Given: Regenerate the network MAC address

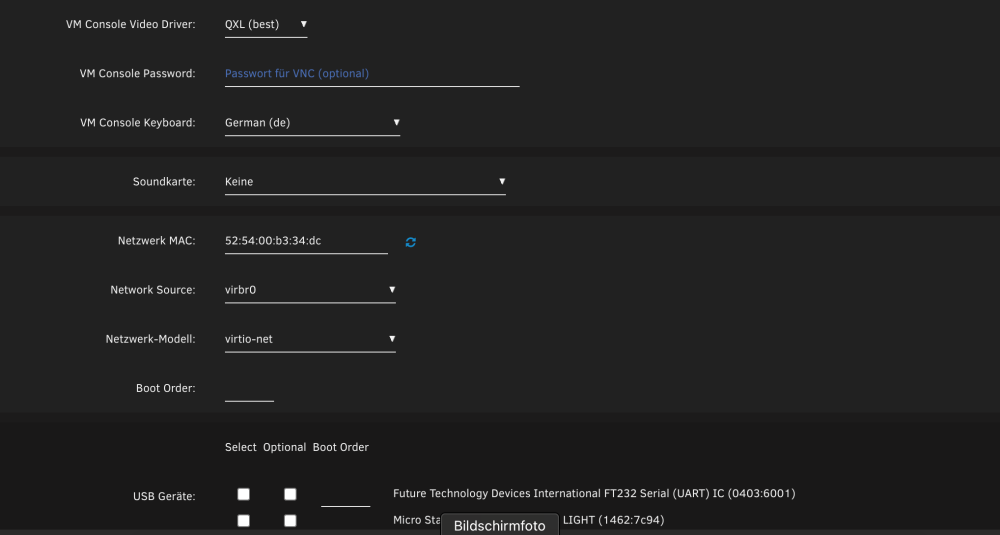Looking at the screenshot, I should tap(411, 242).
